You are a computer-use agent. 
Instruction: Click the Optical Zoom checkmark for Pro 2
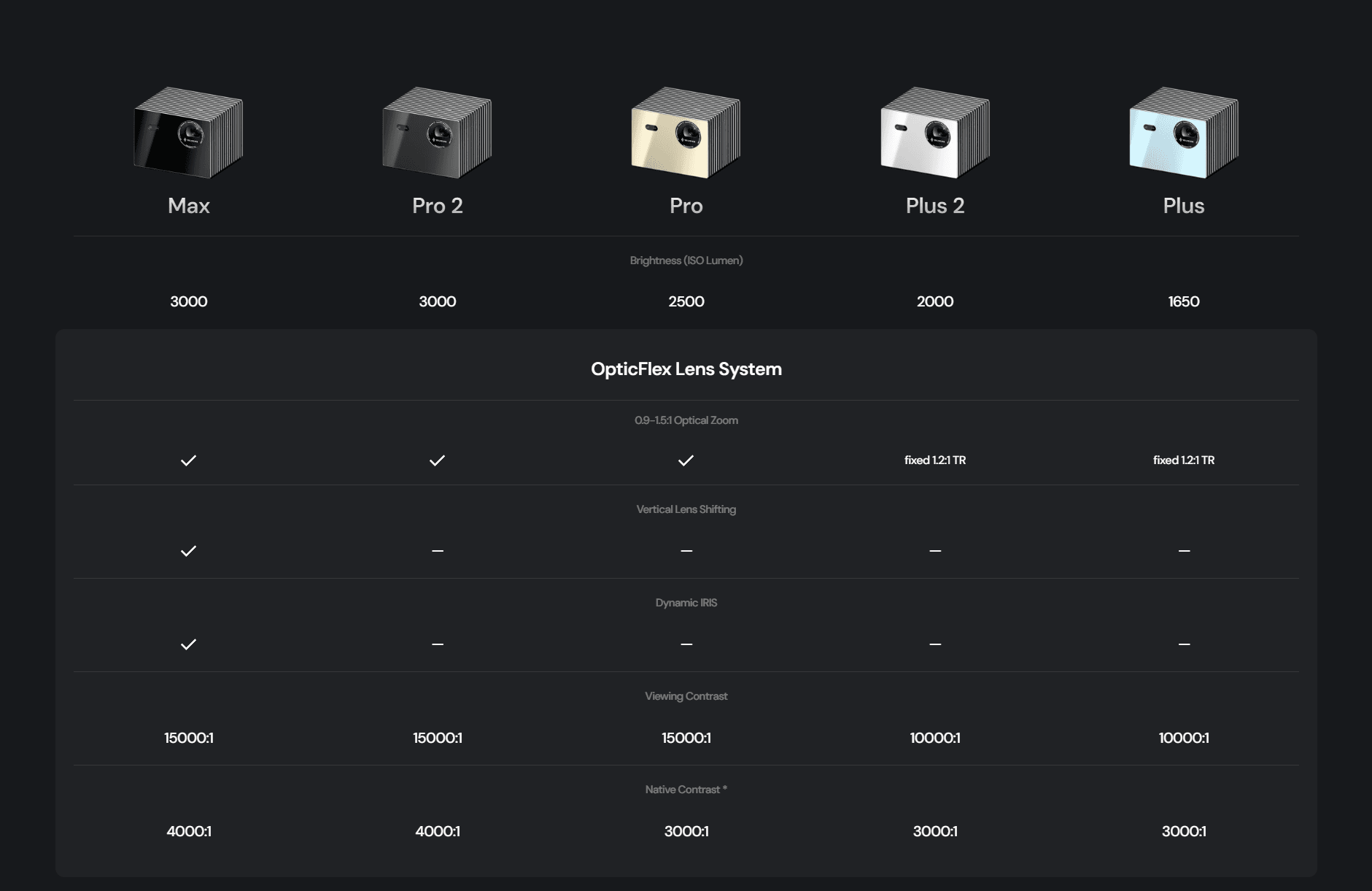pos(438,460)
